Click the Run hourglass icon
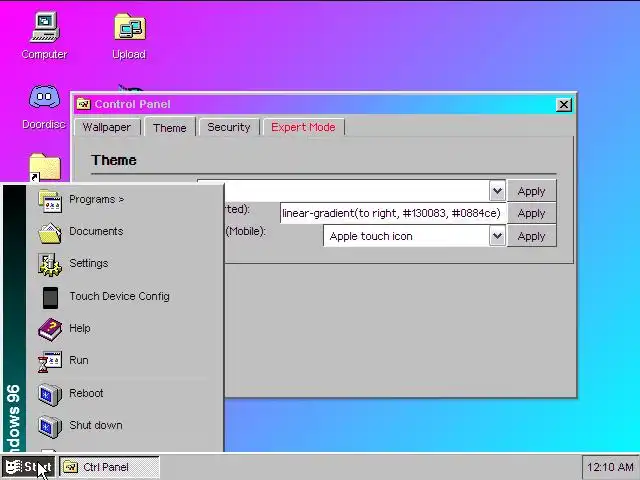640x480 pixels. pos(50,362)
